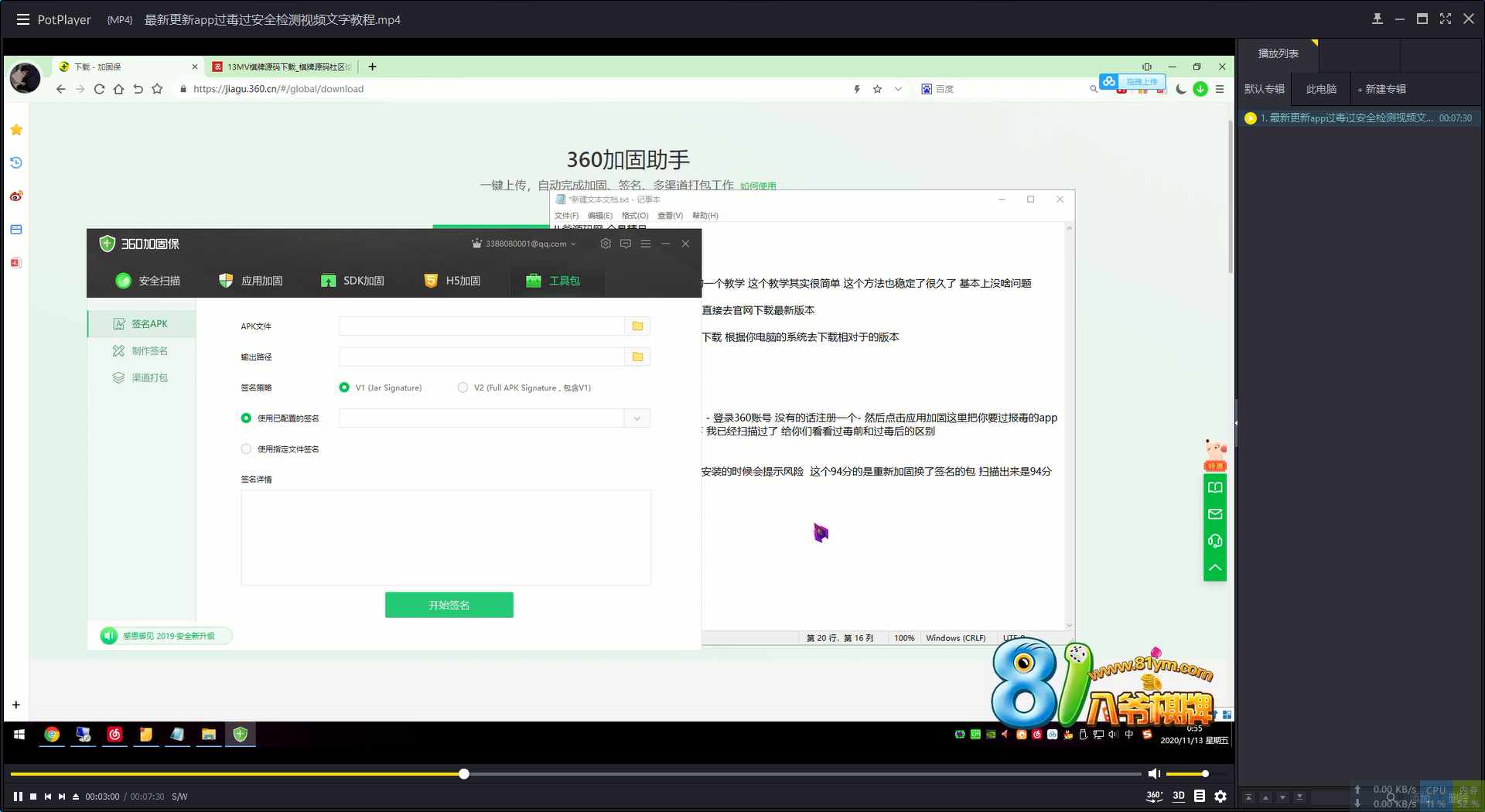The image size is (1485, 812).
Task: Click the APK文件 input field
Action: tap(481, 326)
